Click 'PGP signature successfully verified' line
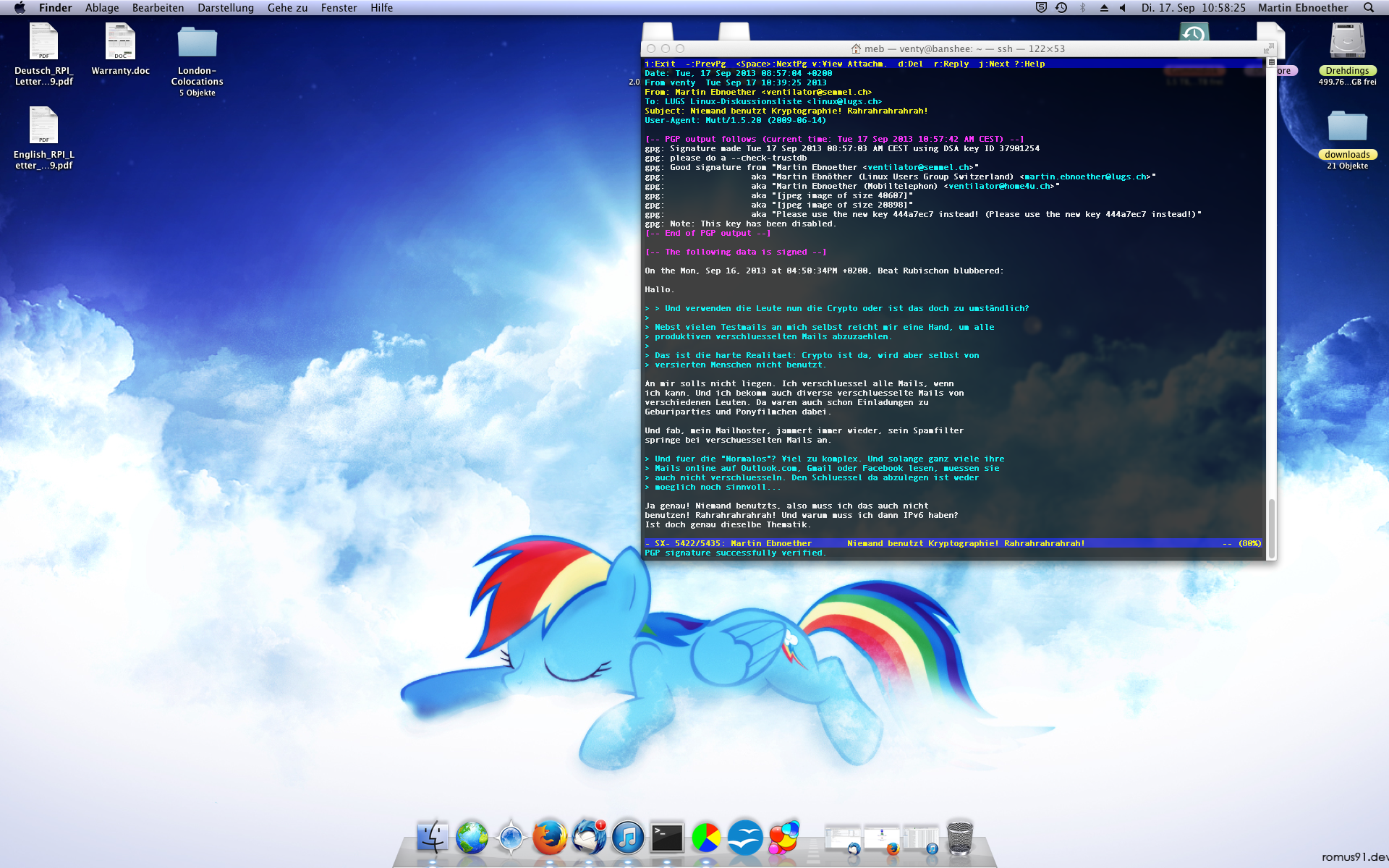The width and height of the screenshot is (1389, 868). [x=734, y=553]
